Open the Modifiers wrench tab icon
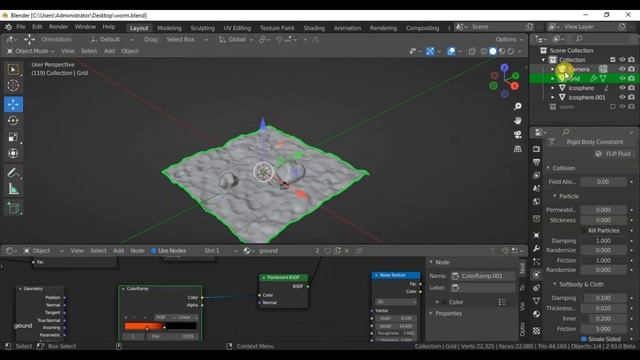 tap(536, 249)
